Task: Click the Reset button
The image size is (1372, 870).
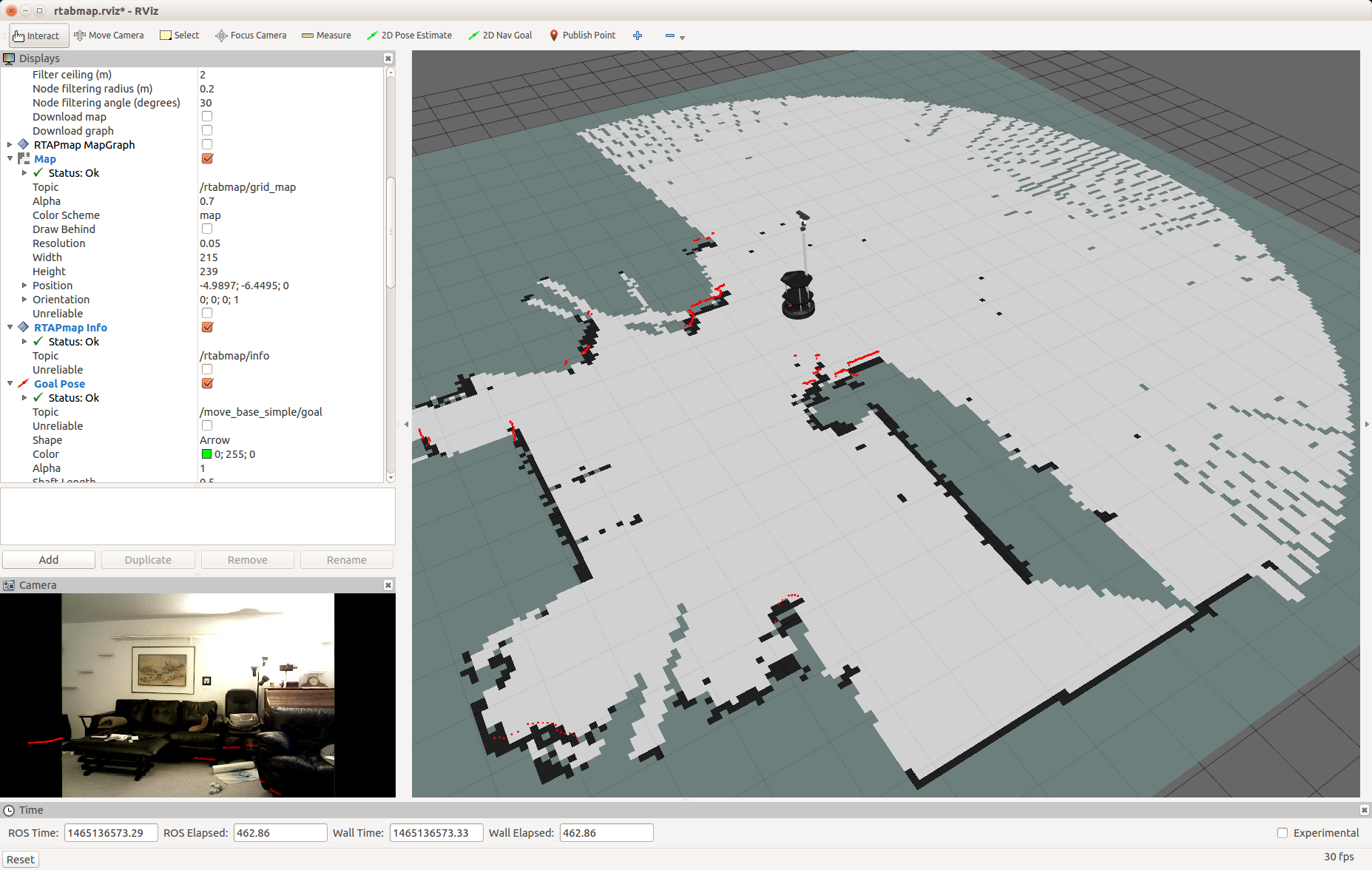Action: click(x=21, y=860)
